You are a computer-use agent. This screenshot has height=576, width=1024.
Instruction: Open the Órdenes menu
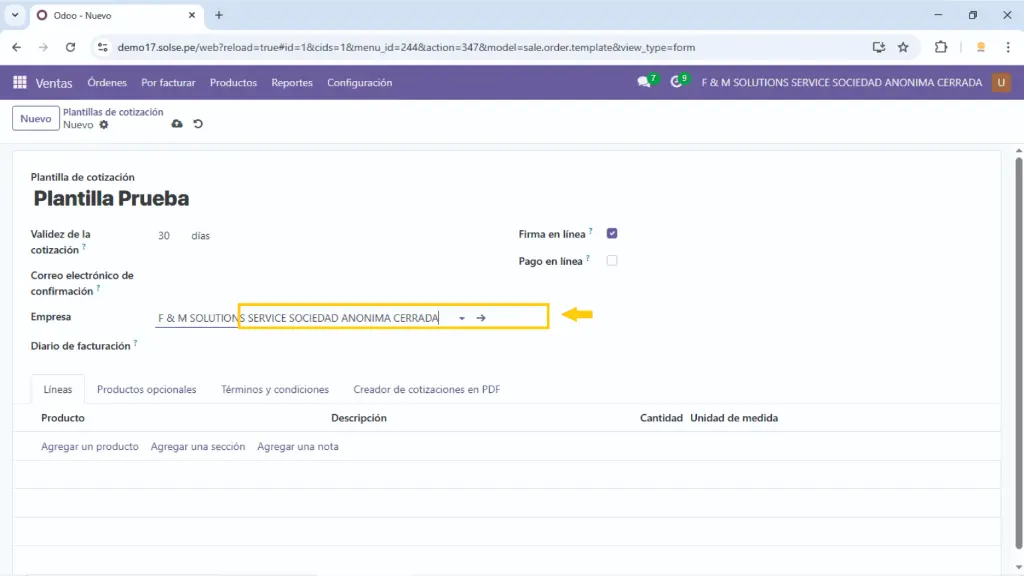[107, 83]
